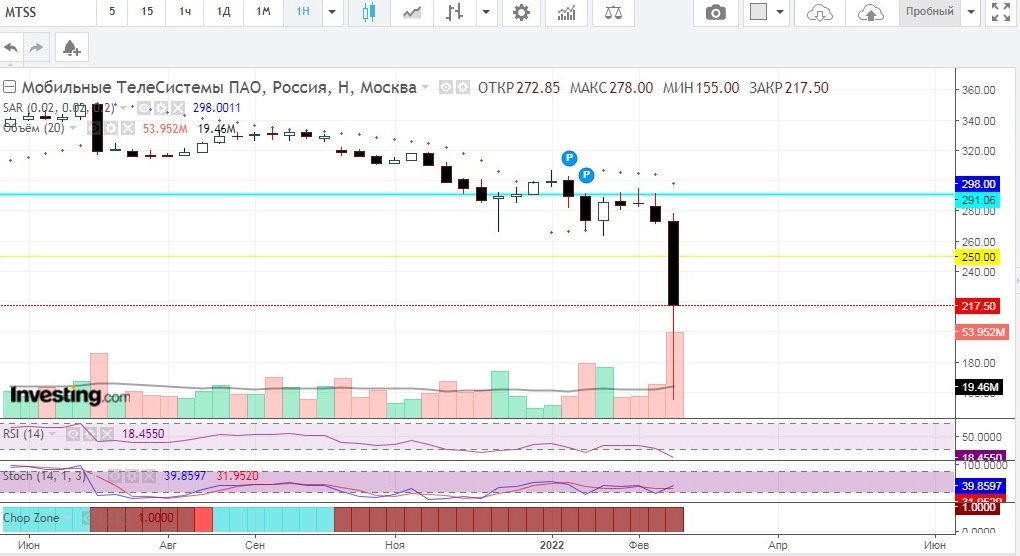Image resolution: width=1020 pixels, height=556 pixels.
Task: Redo the chart action arrow
Action: tap(36, 47)
